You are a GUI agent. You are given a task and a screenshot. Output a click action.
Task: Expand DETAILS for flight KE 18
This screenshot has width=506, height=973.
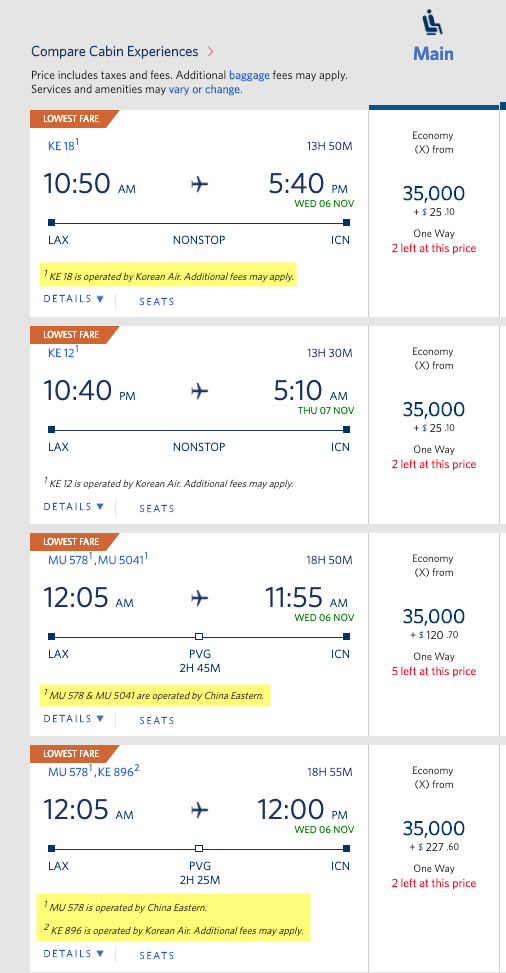74,299
